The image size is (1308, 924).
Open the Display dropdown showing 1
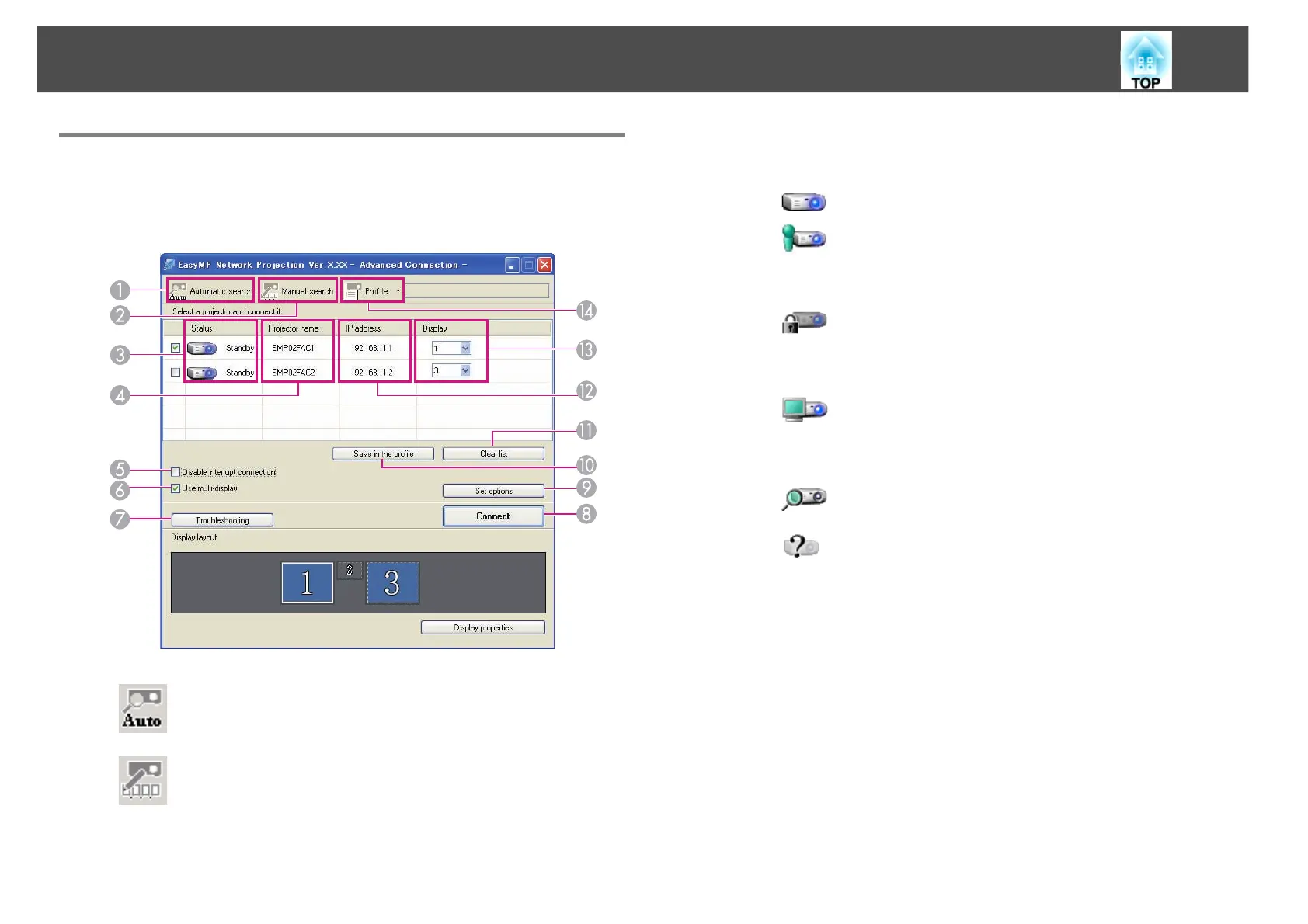(451, 348)
